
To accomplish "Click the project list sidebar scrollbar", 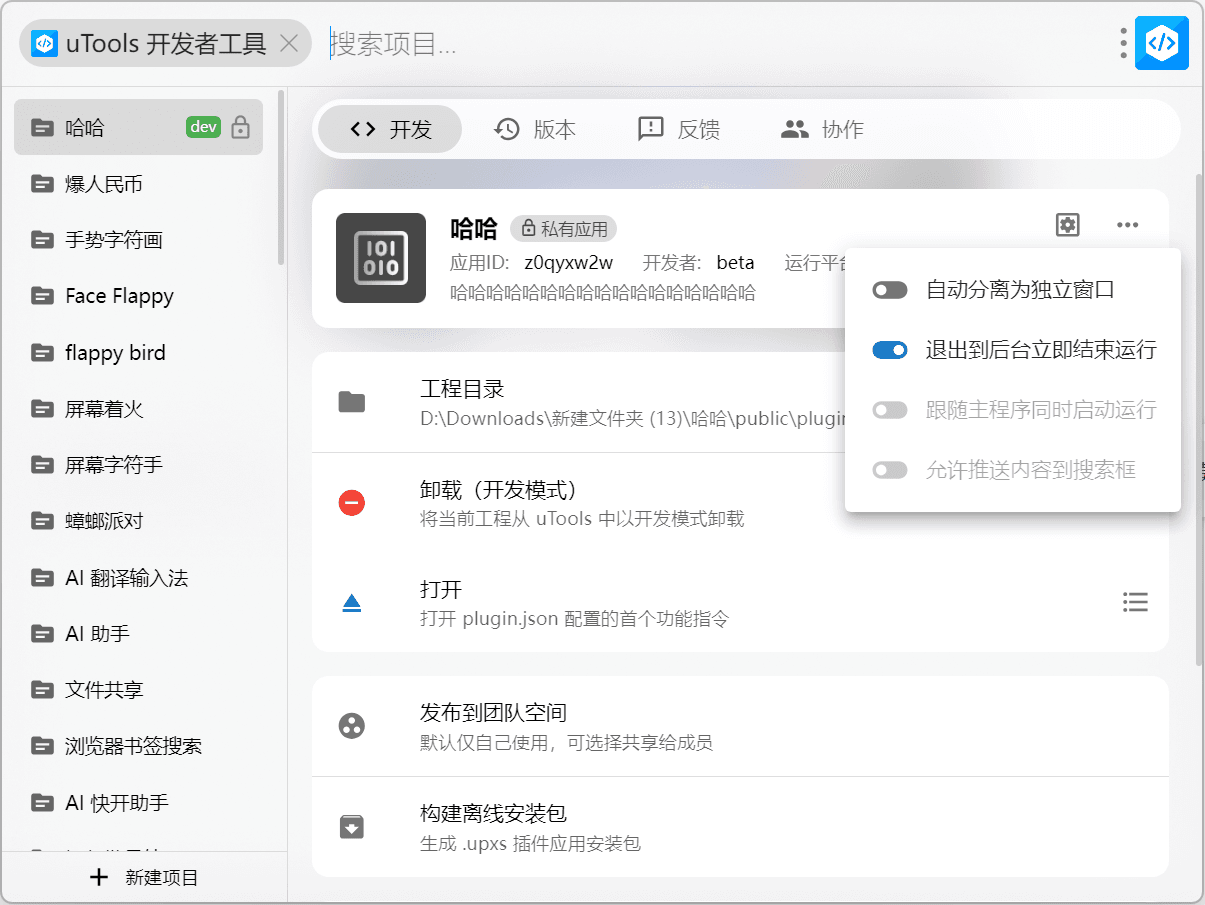I will pos(281,178).
